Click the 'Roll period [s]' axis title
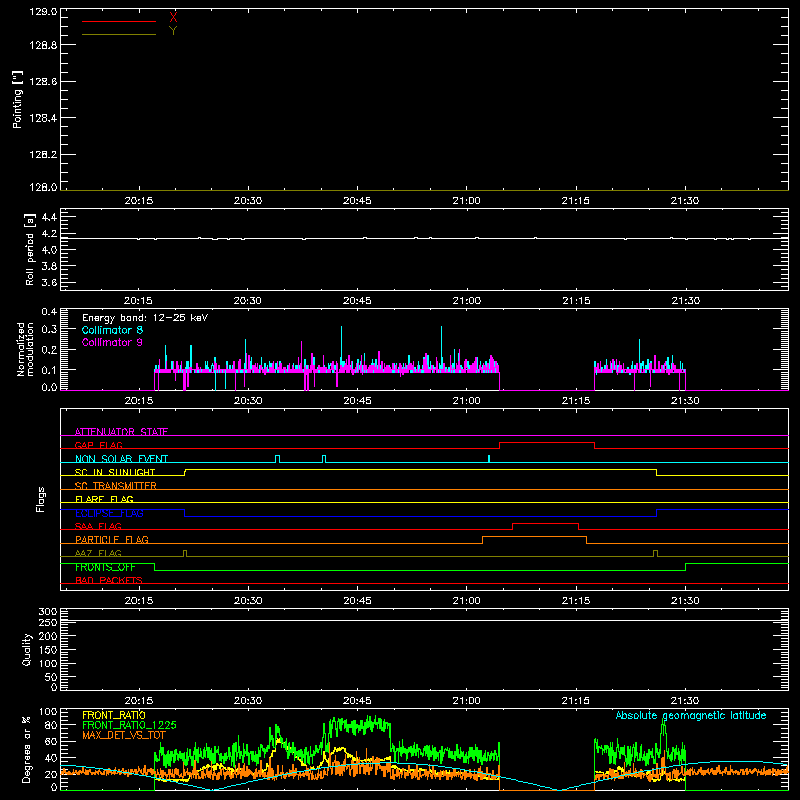 coord(29,249)
